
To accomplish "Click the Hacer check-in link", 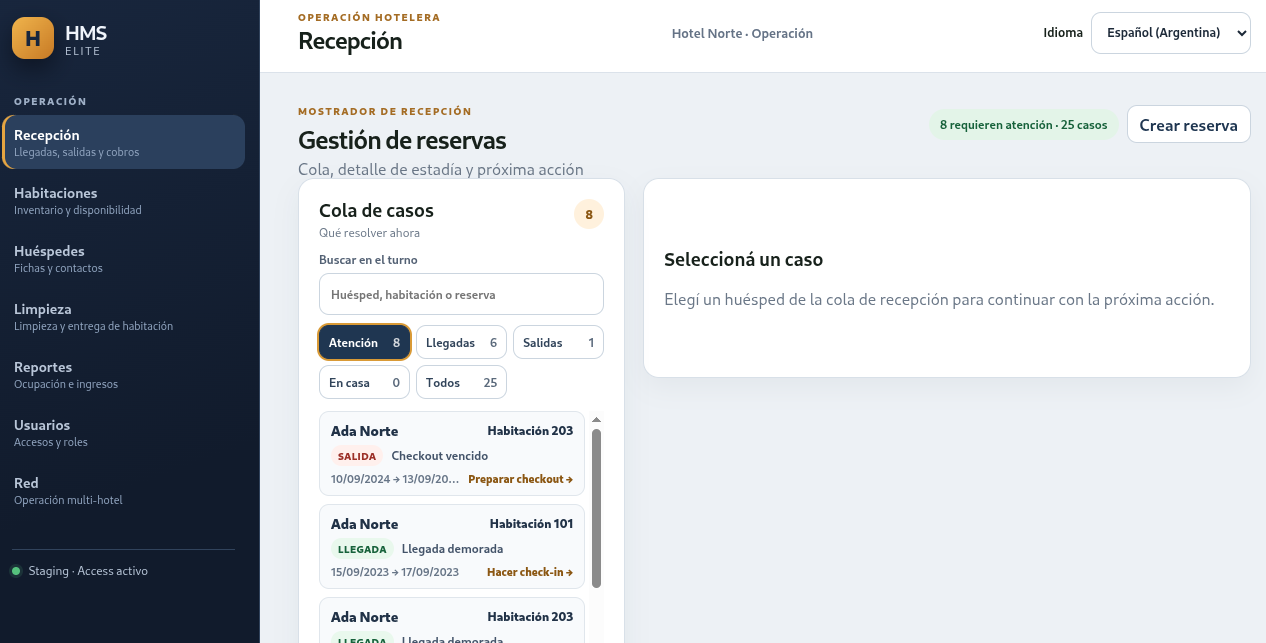I will pyautogui.click(x=530, y=572).
